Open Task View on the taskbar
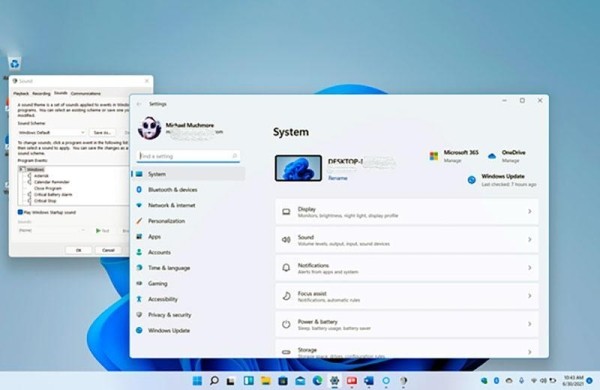600x390 pixels. pyautogui.click(x=231, y=381)
